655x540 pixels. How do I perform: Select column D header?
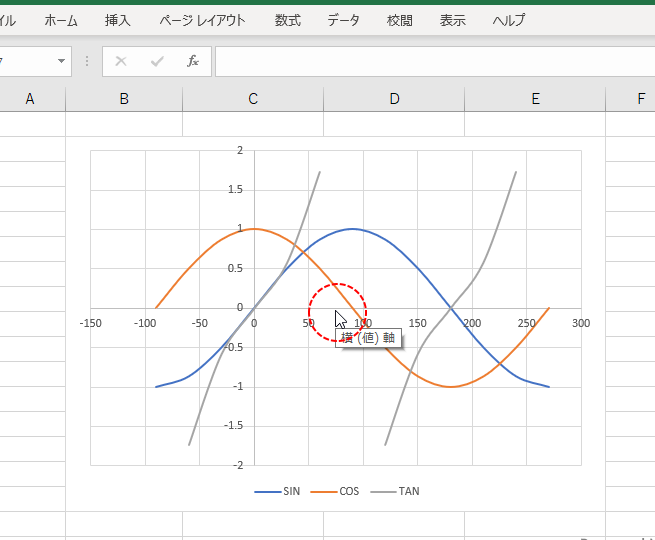pos(394,99)
